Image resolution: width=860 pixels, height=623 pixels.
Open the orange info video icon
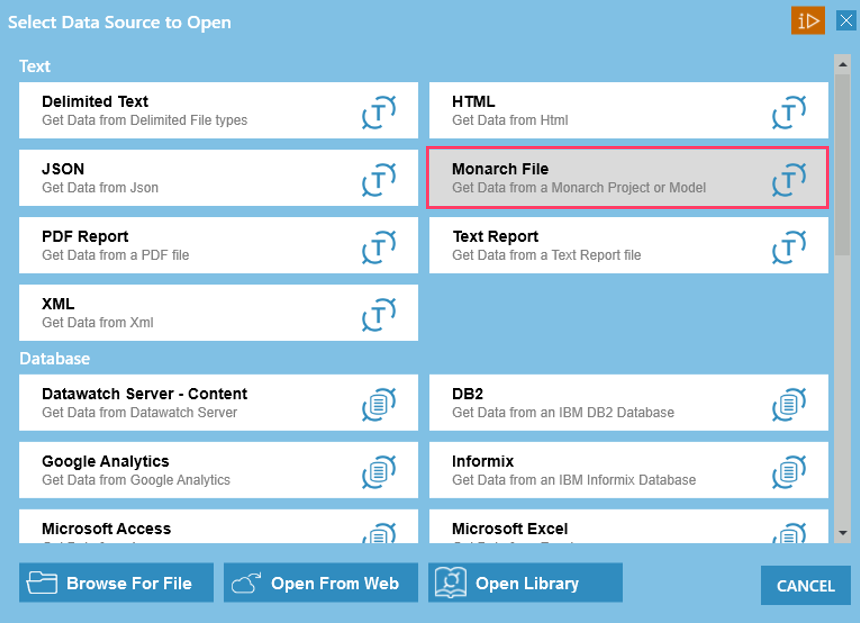click(x=808, y=21)
